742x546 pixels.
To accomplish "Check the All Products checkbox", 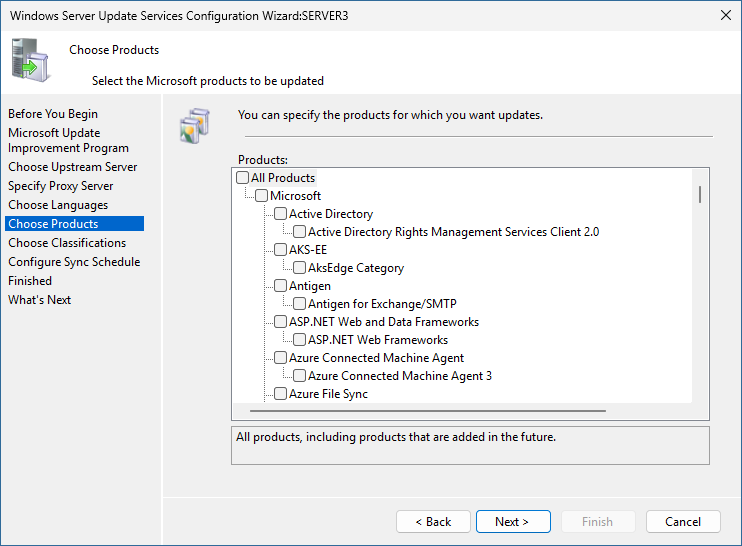I will (243, 177).
